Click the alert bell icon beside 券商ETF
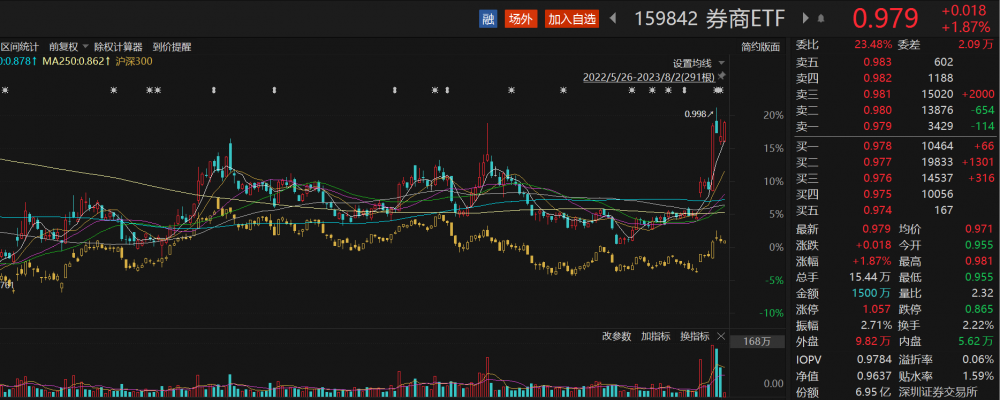Image resolution: width=1000 pixels, height=400 pixels. click(820, 18)
